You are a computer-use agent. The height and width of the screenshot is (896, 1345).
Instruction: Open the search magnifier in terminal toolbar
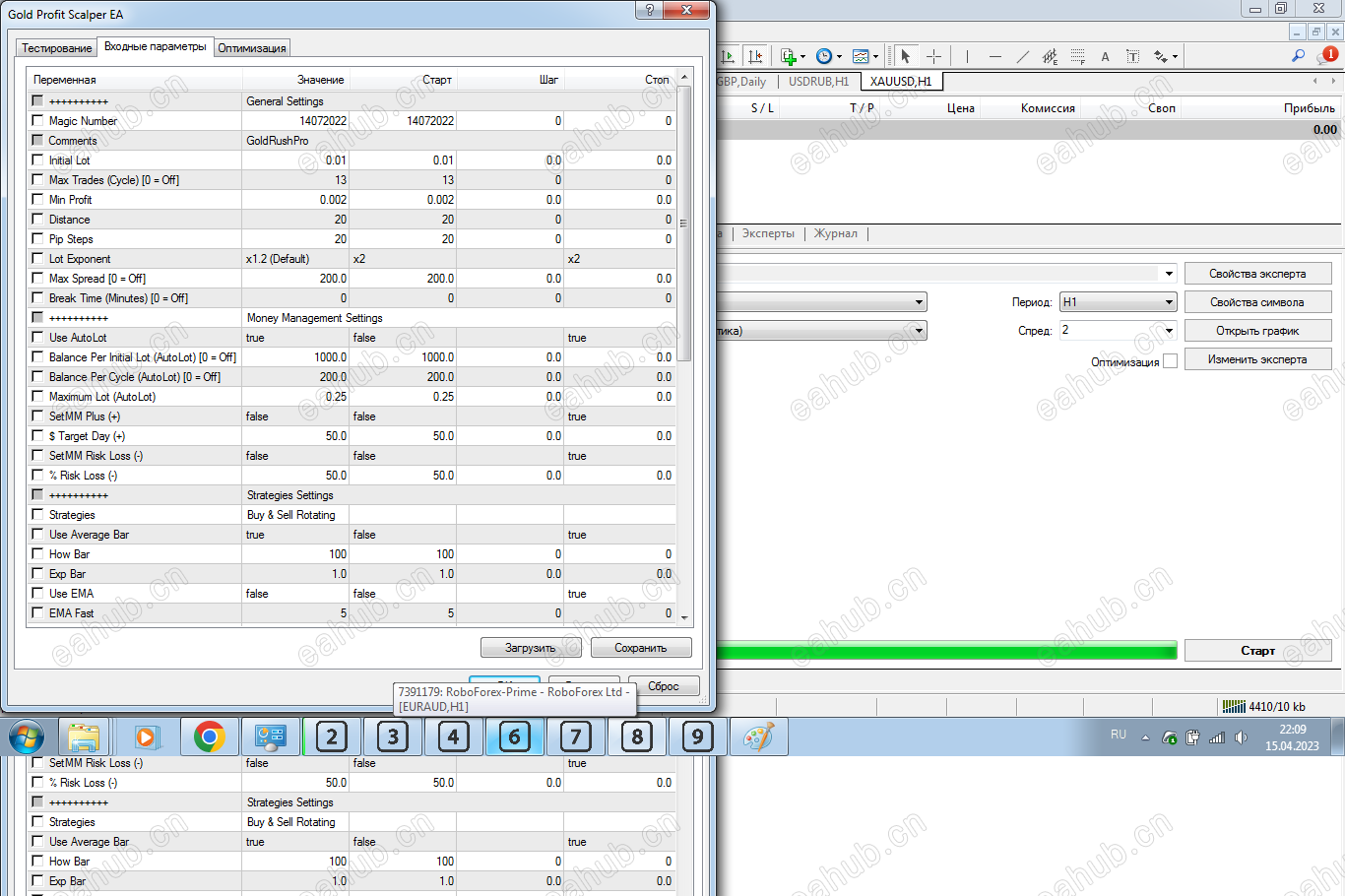point(1298,56)
